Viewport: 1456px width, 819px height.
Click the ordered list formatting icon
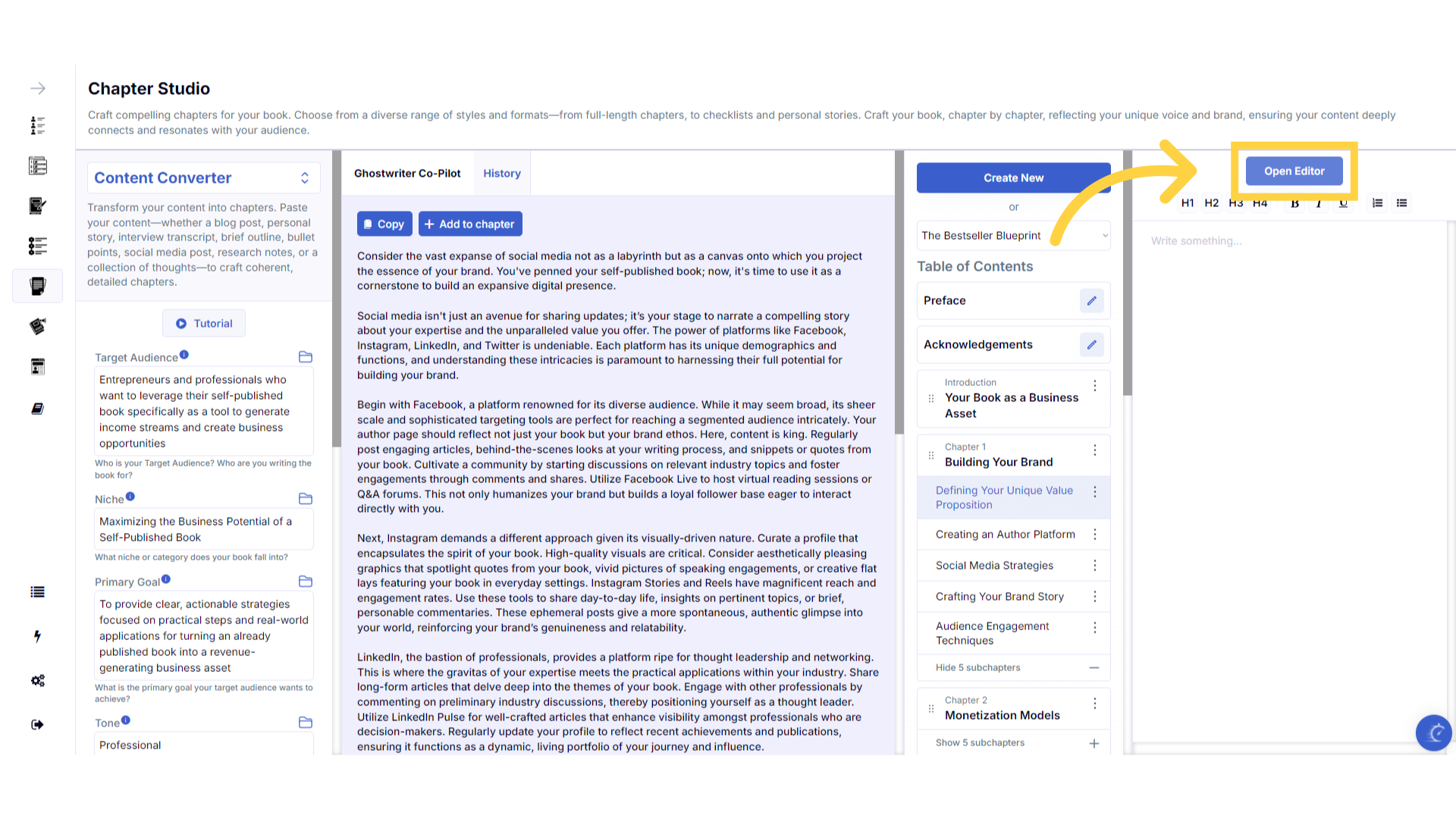click(1377, 203)
